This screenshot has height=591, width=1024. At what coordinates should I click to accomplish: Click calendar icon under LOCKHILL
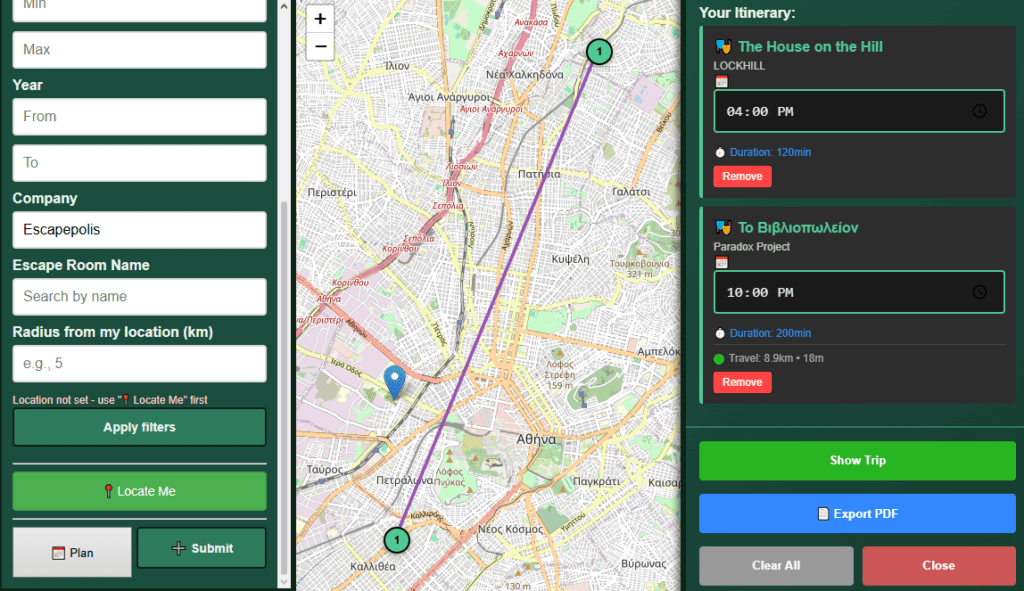(721, 81)
